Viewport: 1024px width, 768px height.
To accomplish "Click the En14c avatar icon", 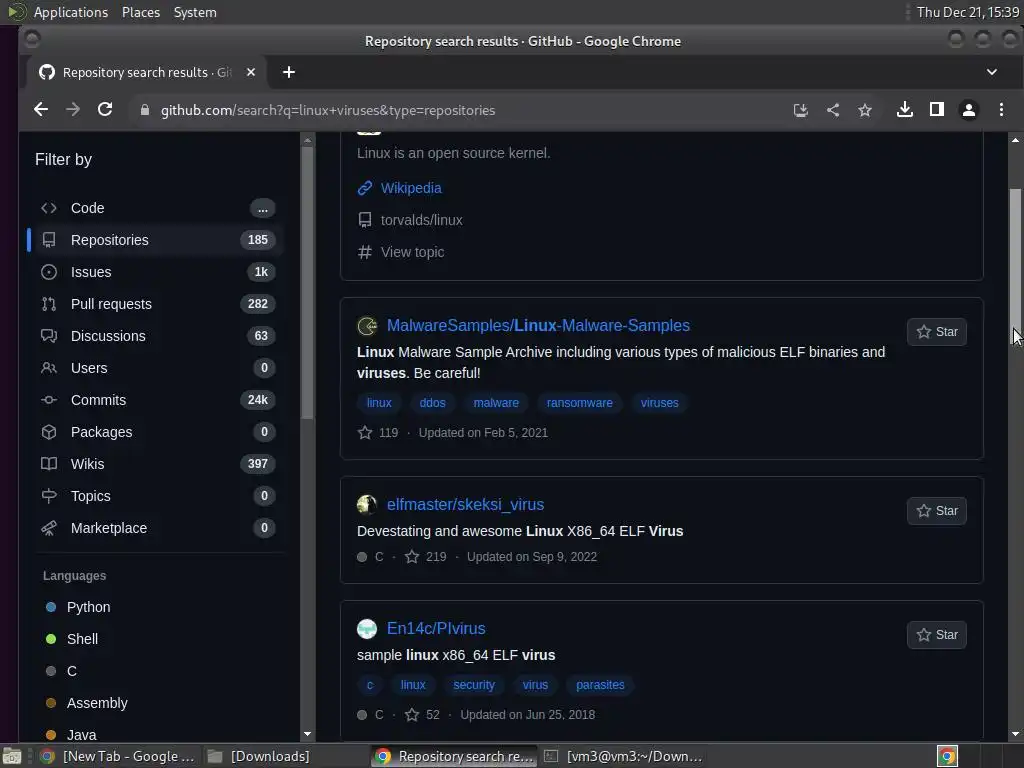I will click(367, 628).
